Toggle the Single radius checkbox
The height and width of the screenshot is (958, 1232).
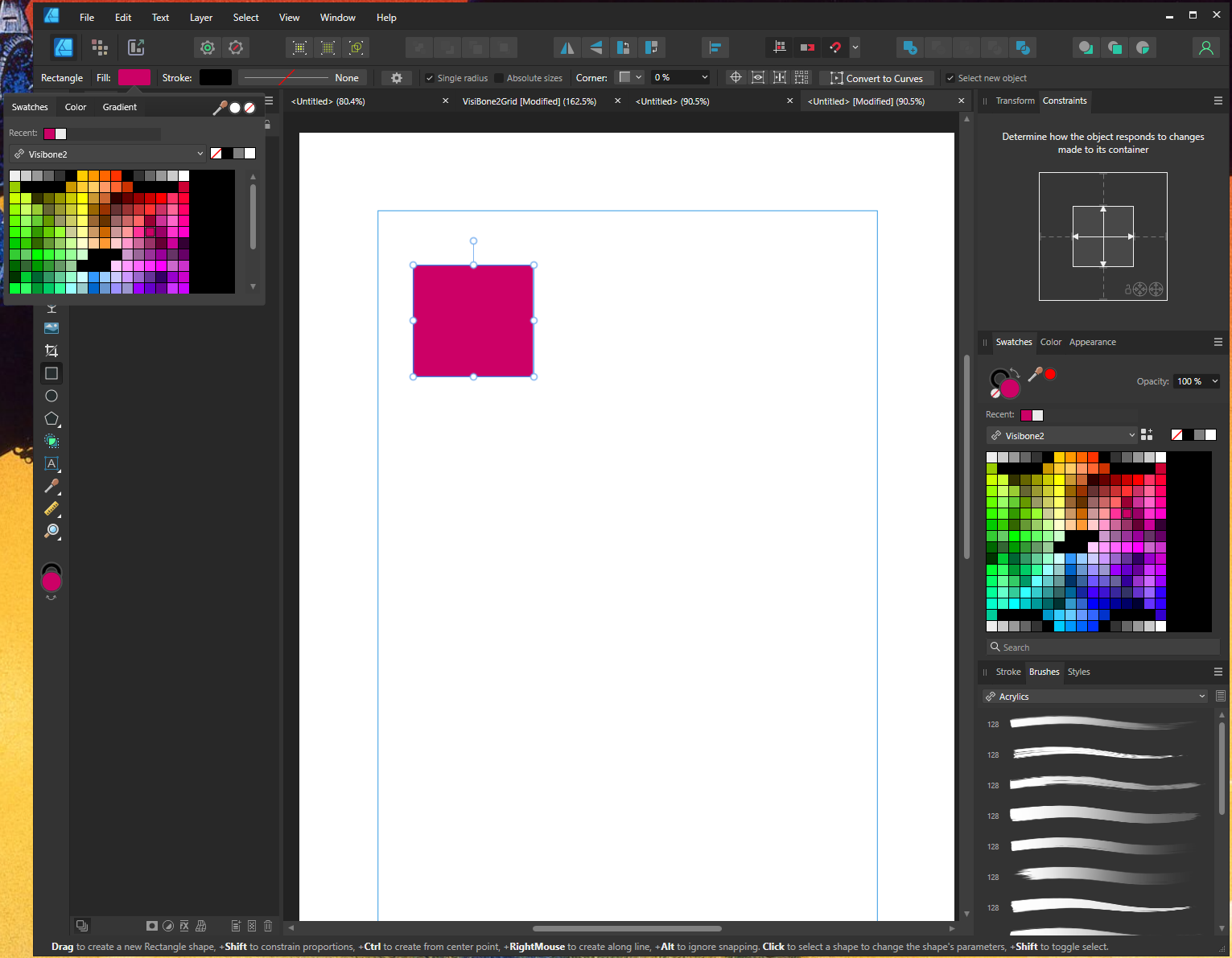pos(430,78)
